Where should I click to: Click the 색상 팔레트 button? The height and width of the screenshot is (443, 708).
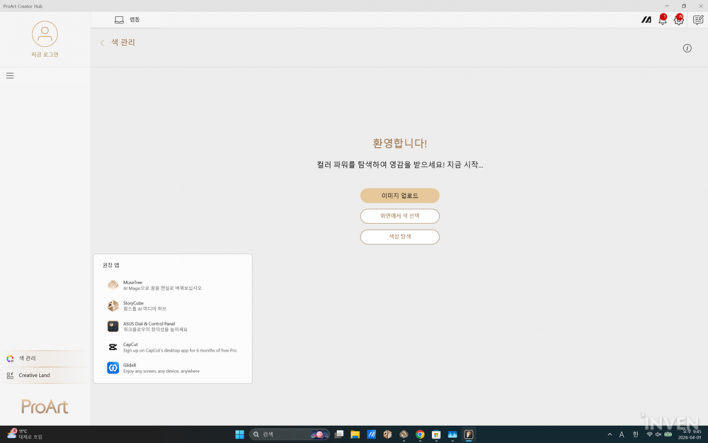[x=400, y=237]
